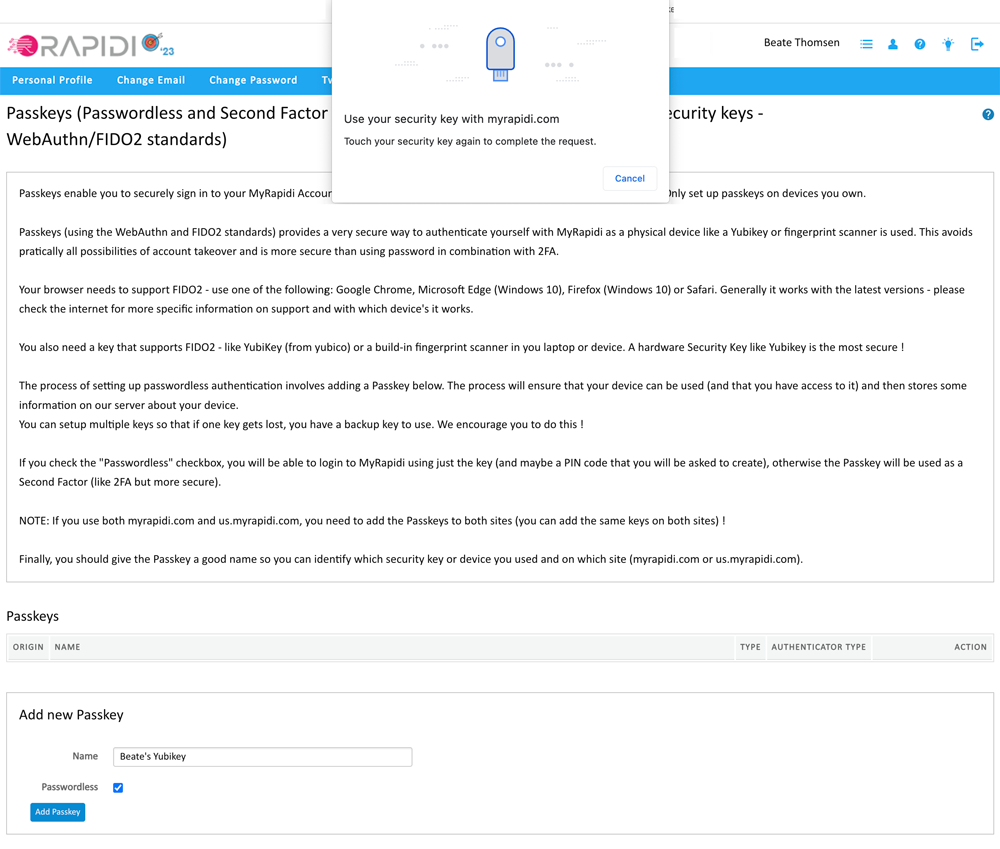Click 'Use your security key with myrapidi.com' text
Screen dimensions: 1000x849
452,119
